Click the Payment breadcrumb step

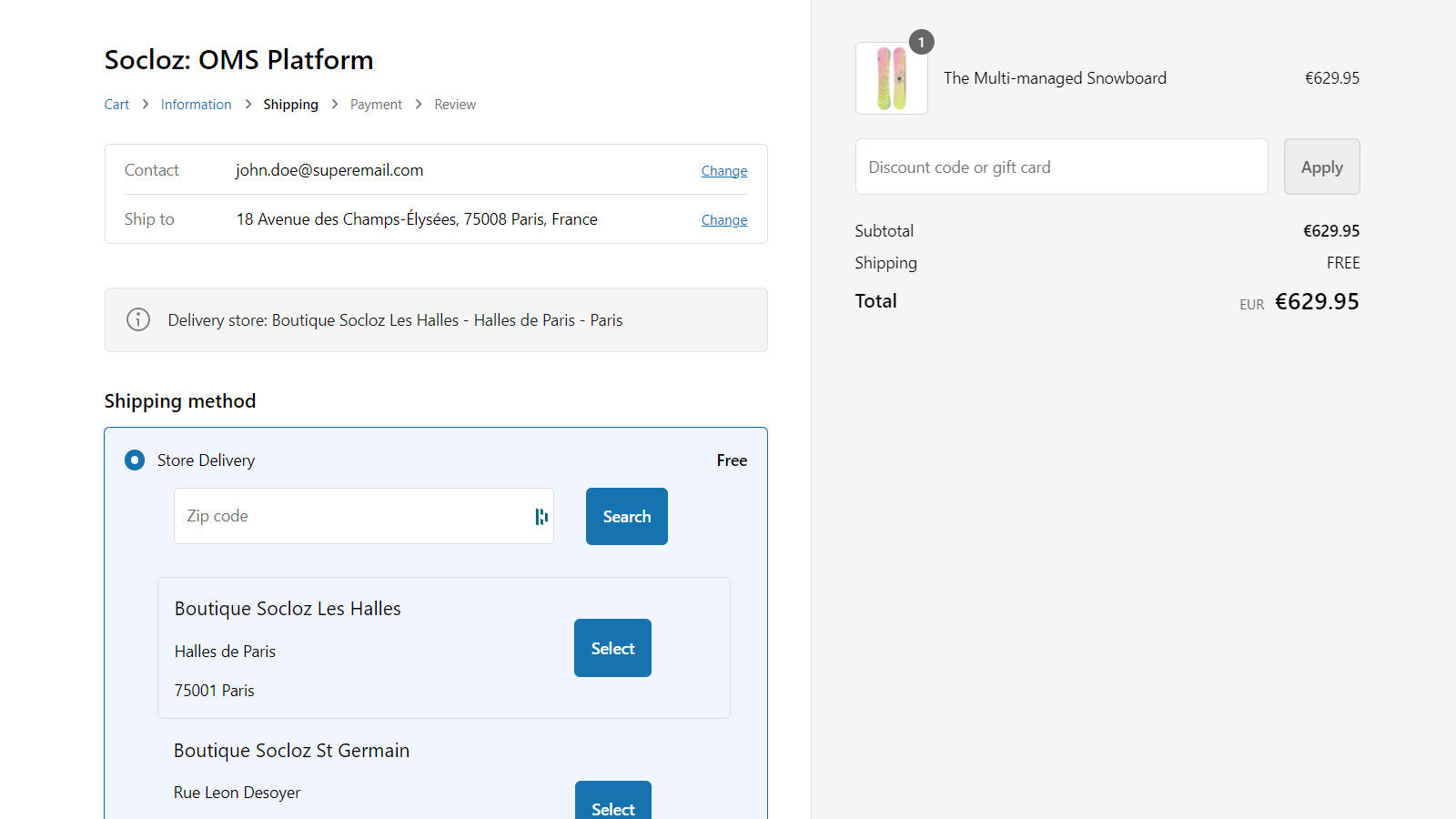coord(376,105)
